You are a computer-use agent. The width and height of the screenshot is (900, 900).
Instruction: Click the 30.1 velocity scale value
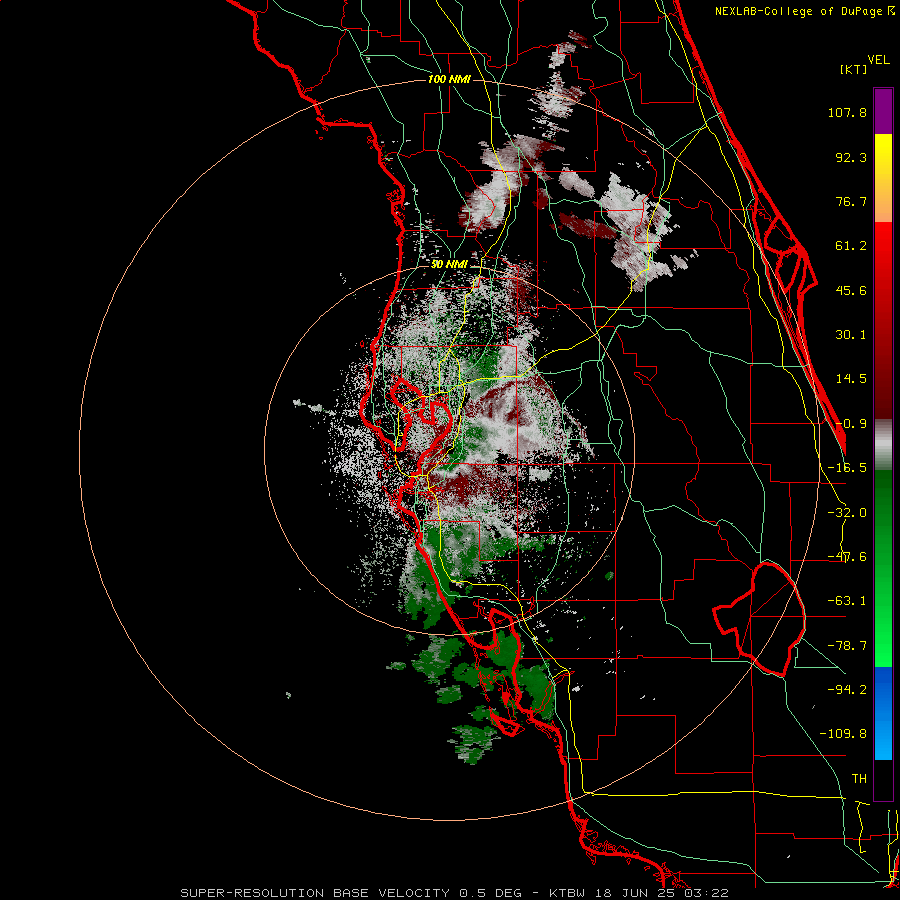851,335
